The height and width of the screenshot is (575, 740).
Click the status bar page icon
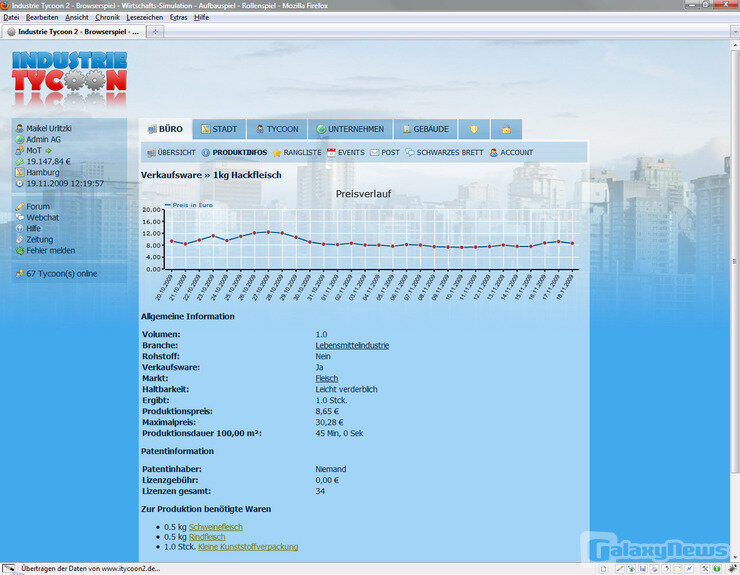coord(604,569)
